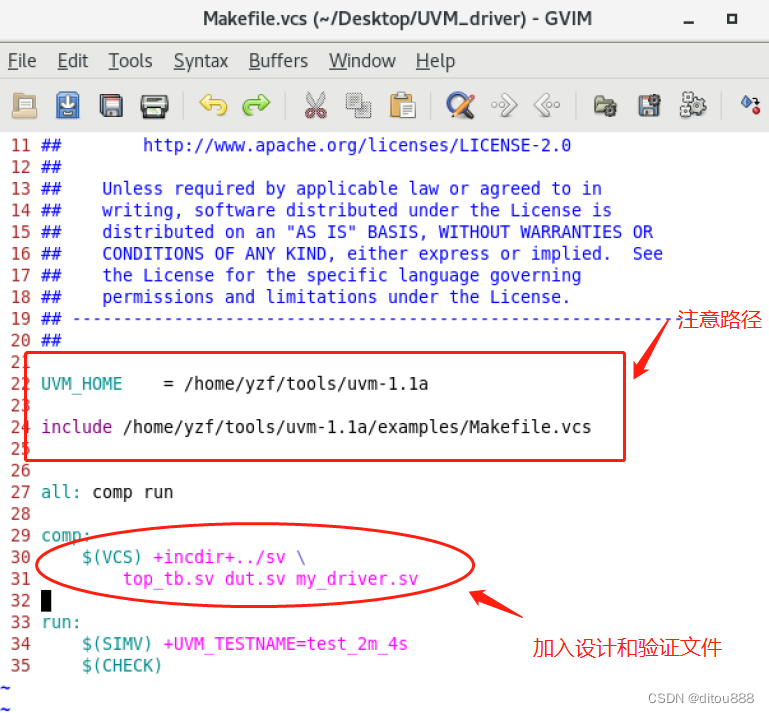769x713 pixels.
Task: Click the 'comp:' target on line 29
Action: (66, 536)
